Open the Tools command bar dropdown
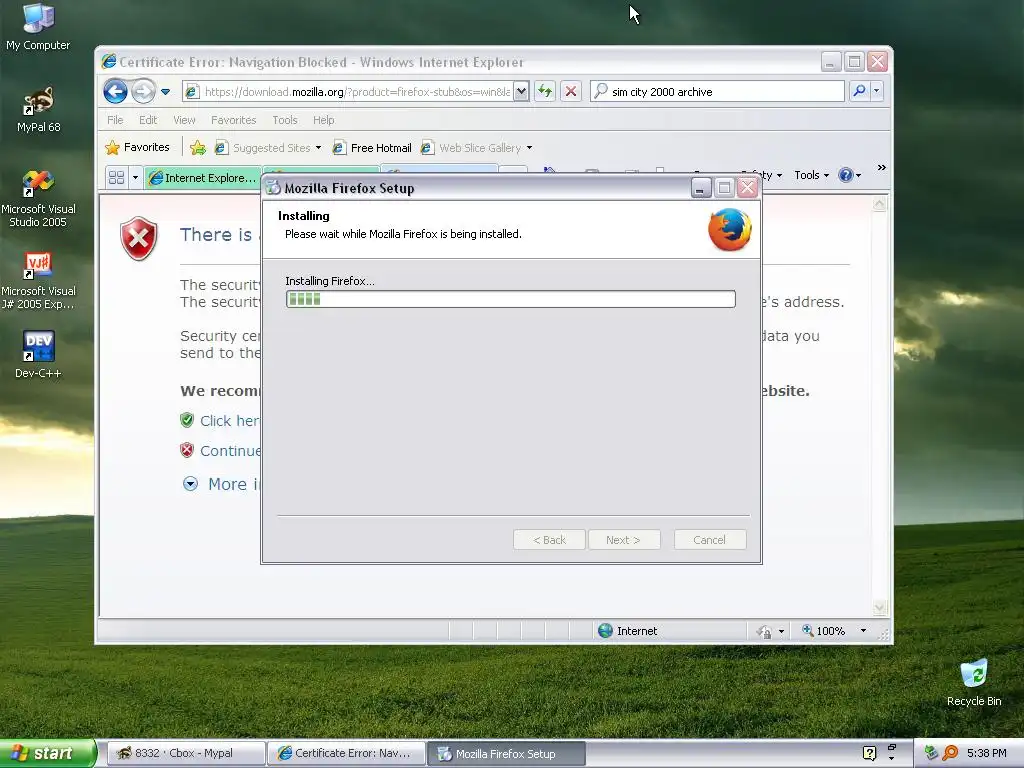The width and height of the screenshot is (1024, 768). [811, 175]
